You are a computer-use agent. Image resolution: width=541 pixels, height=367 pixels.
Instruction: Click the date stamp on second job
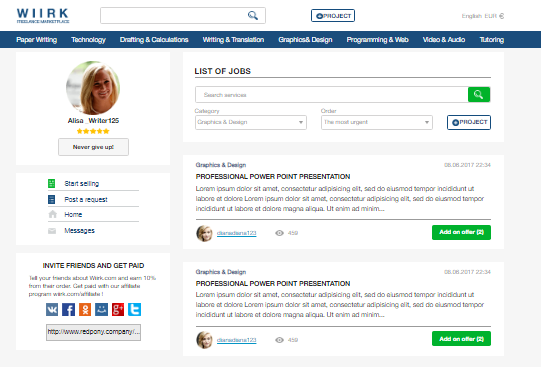[x=467, y=272]
